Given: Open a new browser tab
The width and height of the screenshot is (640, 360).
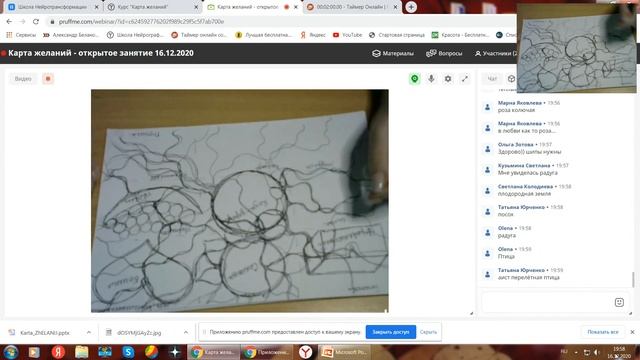Looking at the screenshot, I should [x=411, y=7].
